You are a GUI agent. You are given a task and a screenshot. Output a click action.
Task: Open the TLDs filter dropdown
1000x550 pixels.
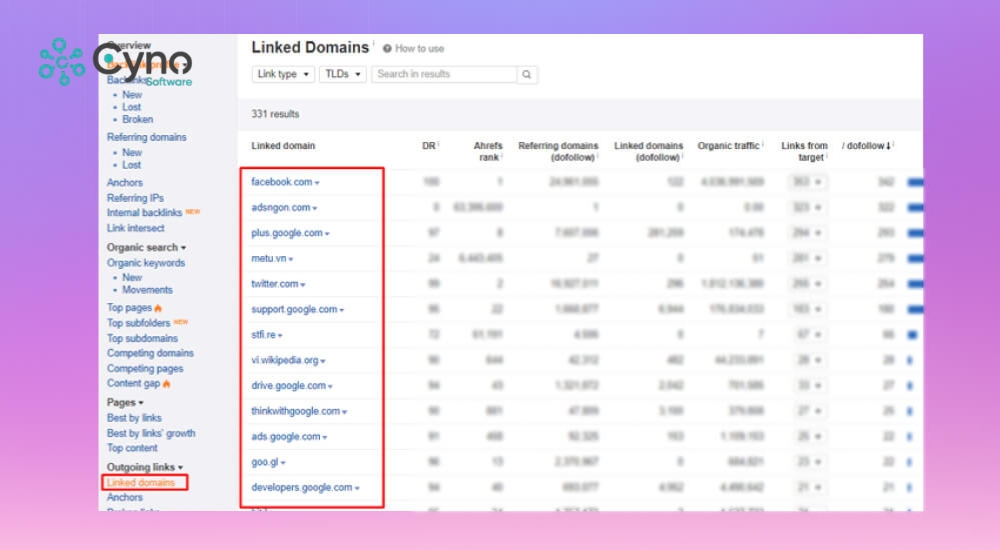click(342, 74)
